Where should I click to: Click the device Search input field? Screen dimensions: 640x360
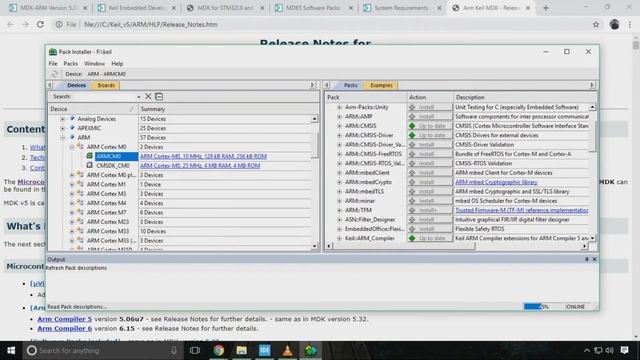tap(104, 97)
